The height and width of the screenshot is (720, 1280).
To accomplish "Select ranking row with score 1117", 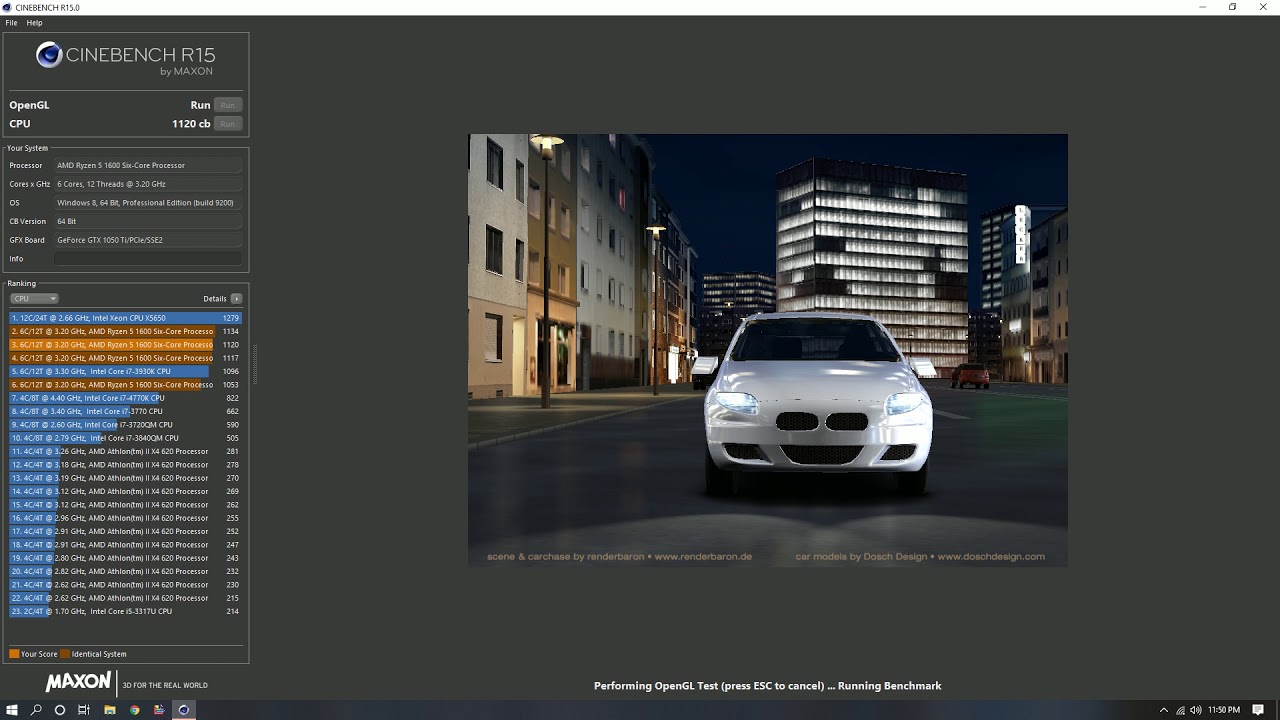I will coord(126,358).
